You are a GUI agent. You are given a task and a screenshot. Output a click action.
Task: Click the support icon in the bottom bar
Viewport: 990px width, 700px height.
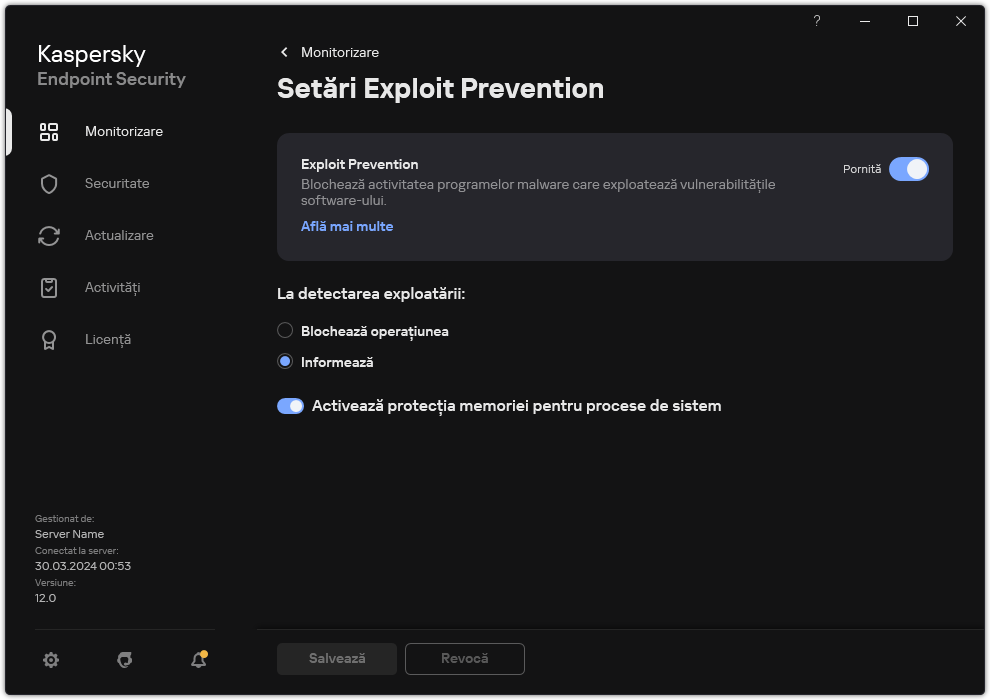[124, 661]
